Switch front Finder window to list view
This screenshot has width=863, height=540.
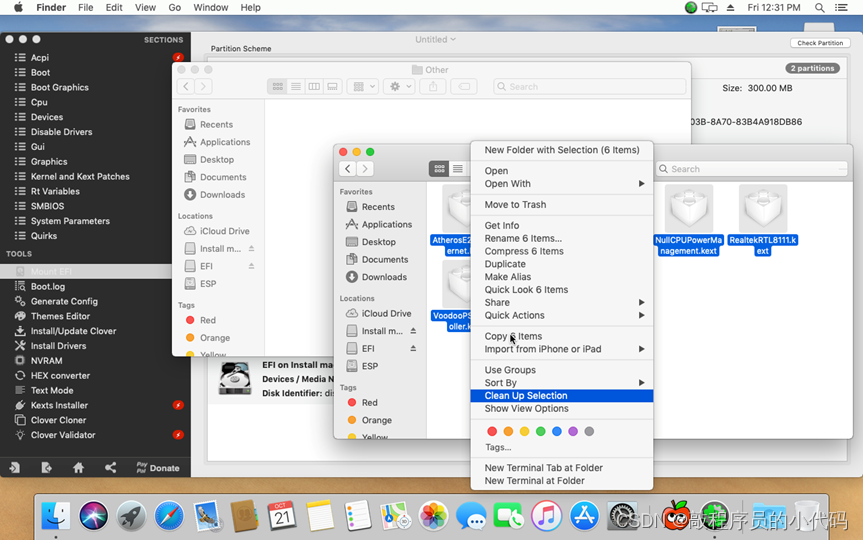pyautogui.click(x=457, y=169)
